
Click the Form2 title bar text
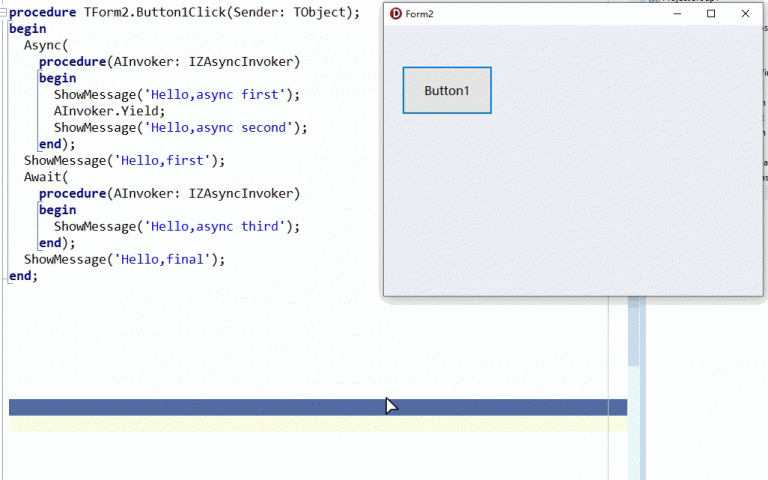pos(419,14)
